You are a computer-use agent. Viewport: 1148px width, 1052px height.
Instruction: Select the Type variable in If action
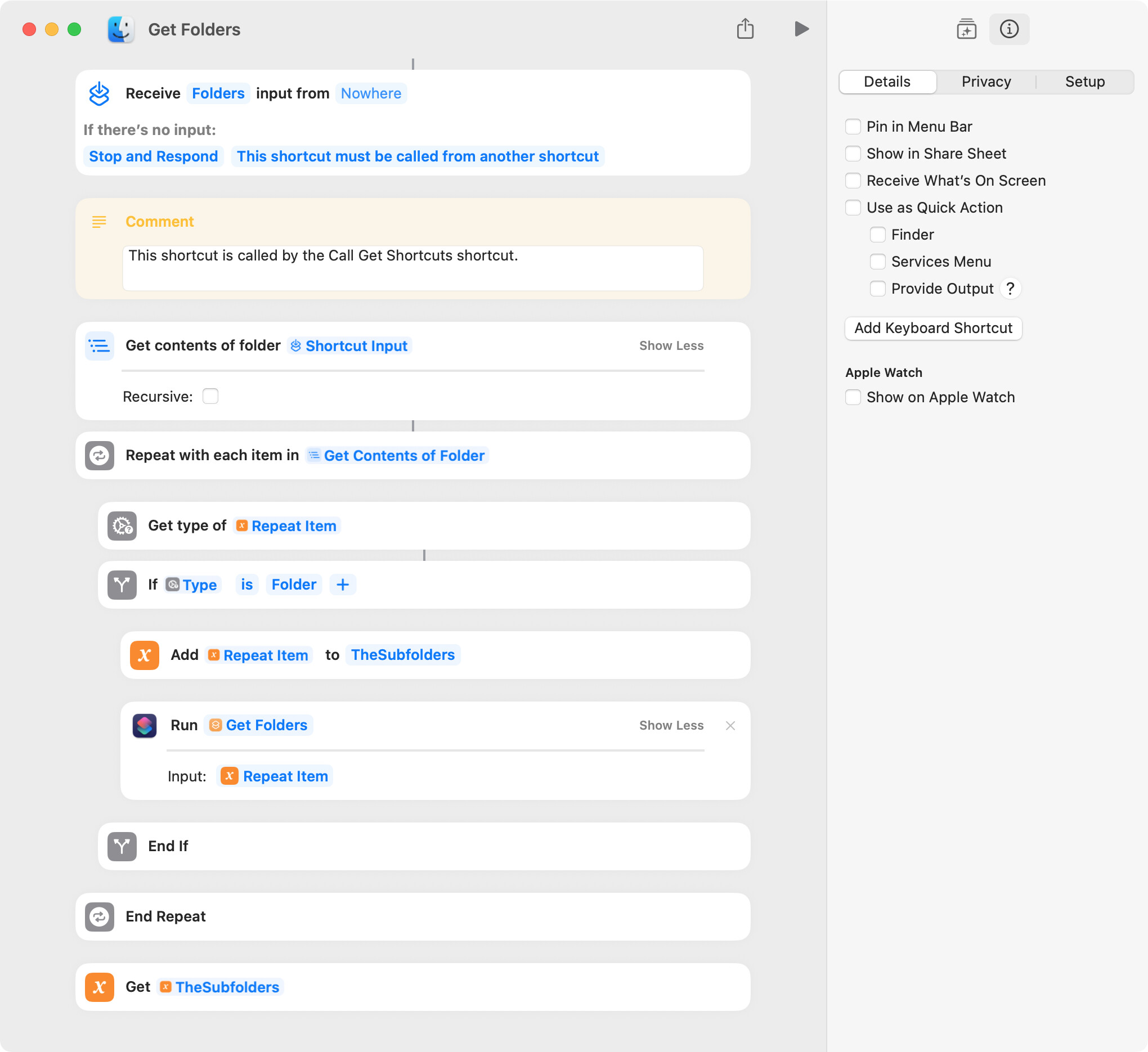click(x=192, y=585)
